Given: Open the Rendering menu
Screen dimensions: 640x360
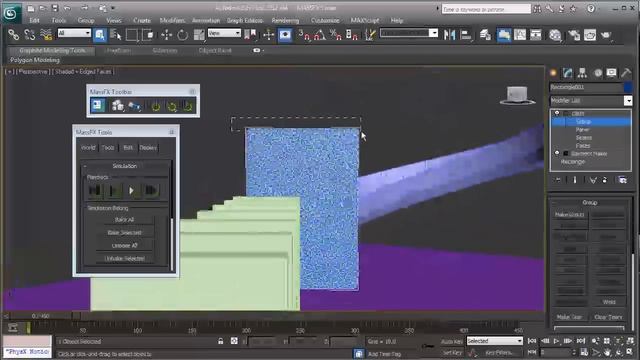Looking at the screenshot, I should coord(285,20).
